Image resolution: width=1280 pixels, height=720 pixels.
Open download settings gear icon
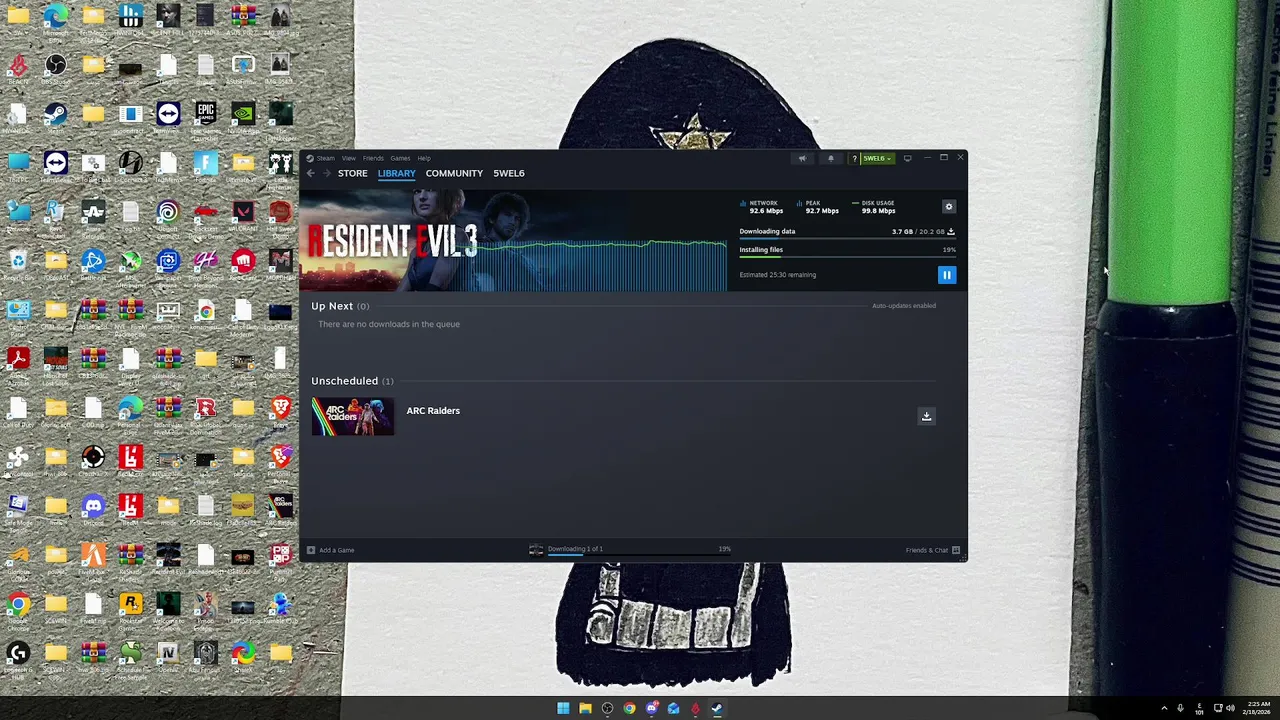pyautogui.click(x=949, y=207)
